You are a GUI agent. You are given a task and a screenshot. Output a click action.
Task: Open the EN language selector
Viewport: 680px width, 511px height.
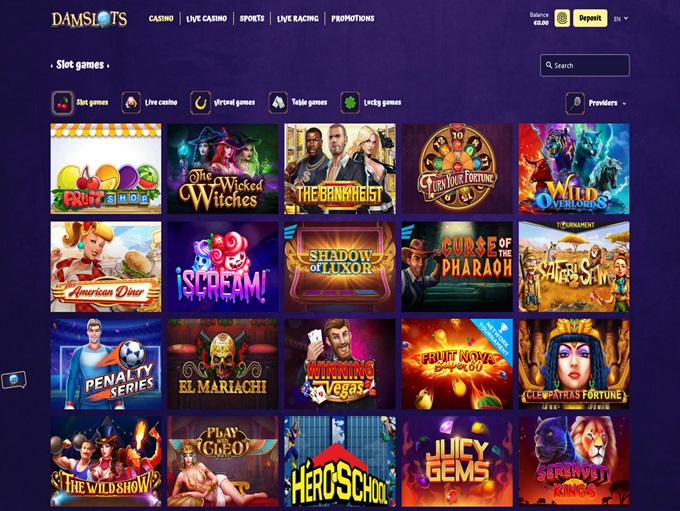[x=621, y=19]
